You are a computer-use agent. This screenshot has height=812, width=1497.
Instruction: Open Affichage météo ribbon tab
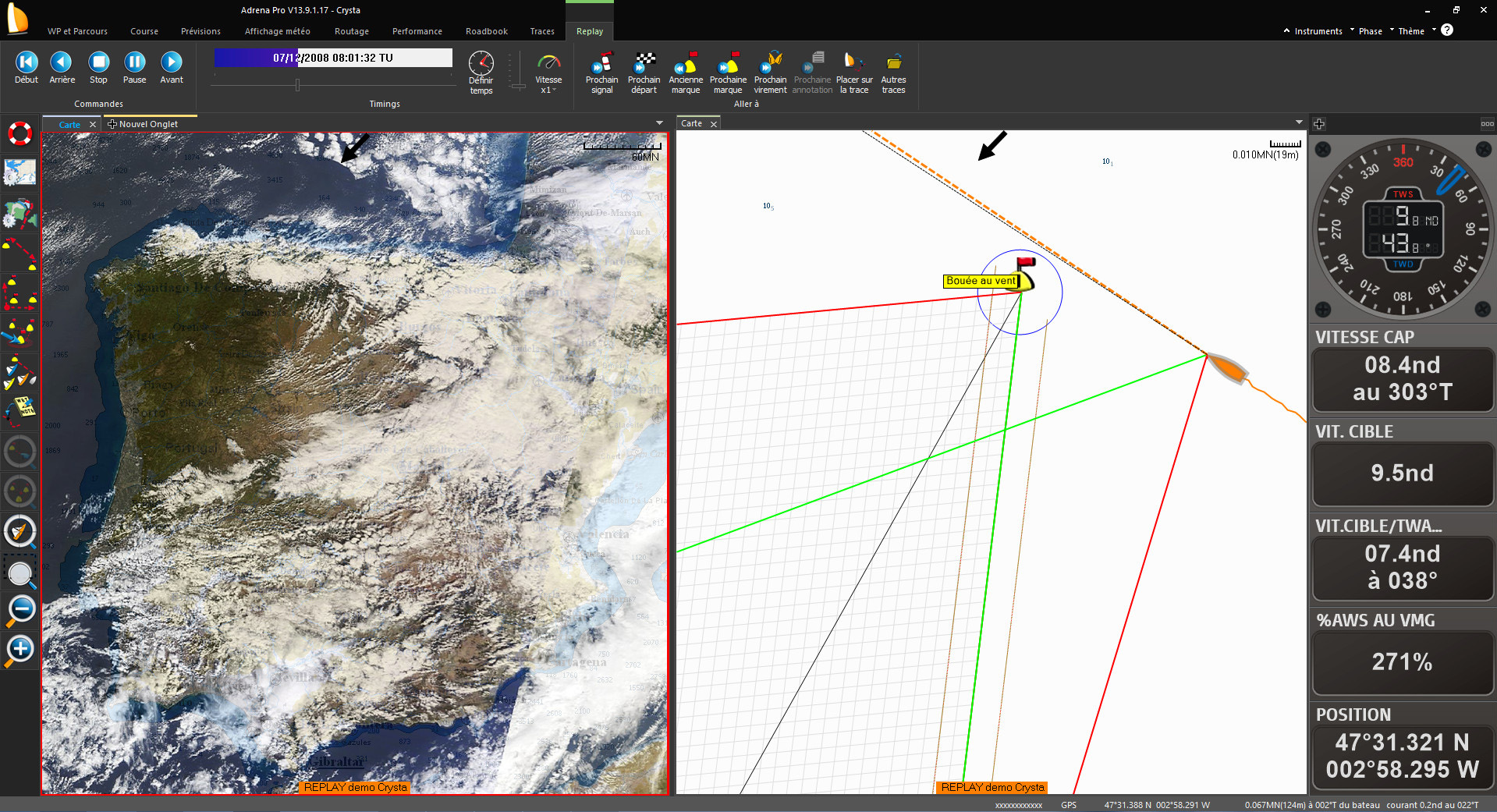[x=277, y=31]
